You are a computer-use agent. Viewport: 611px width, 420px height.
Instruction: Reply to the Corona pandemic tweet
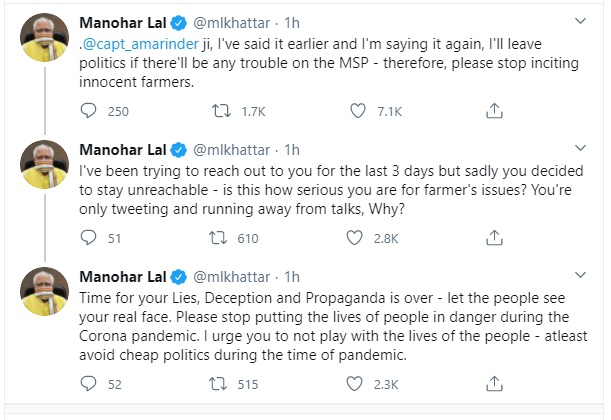pyautogui.click(x=89, y=383)
